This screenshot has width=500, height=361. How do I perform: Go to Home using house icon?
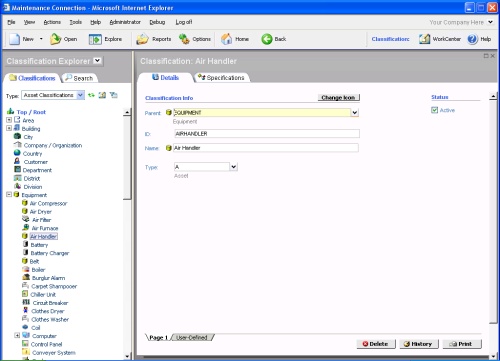point(227,39)
